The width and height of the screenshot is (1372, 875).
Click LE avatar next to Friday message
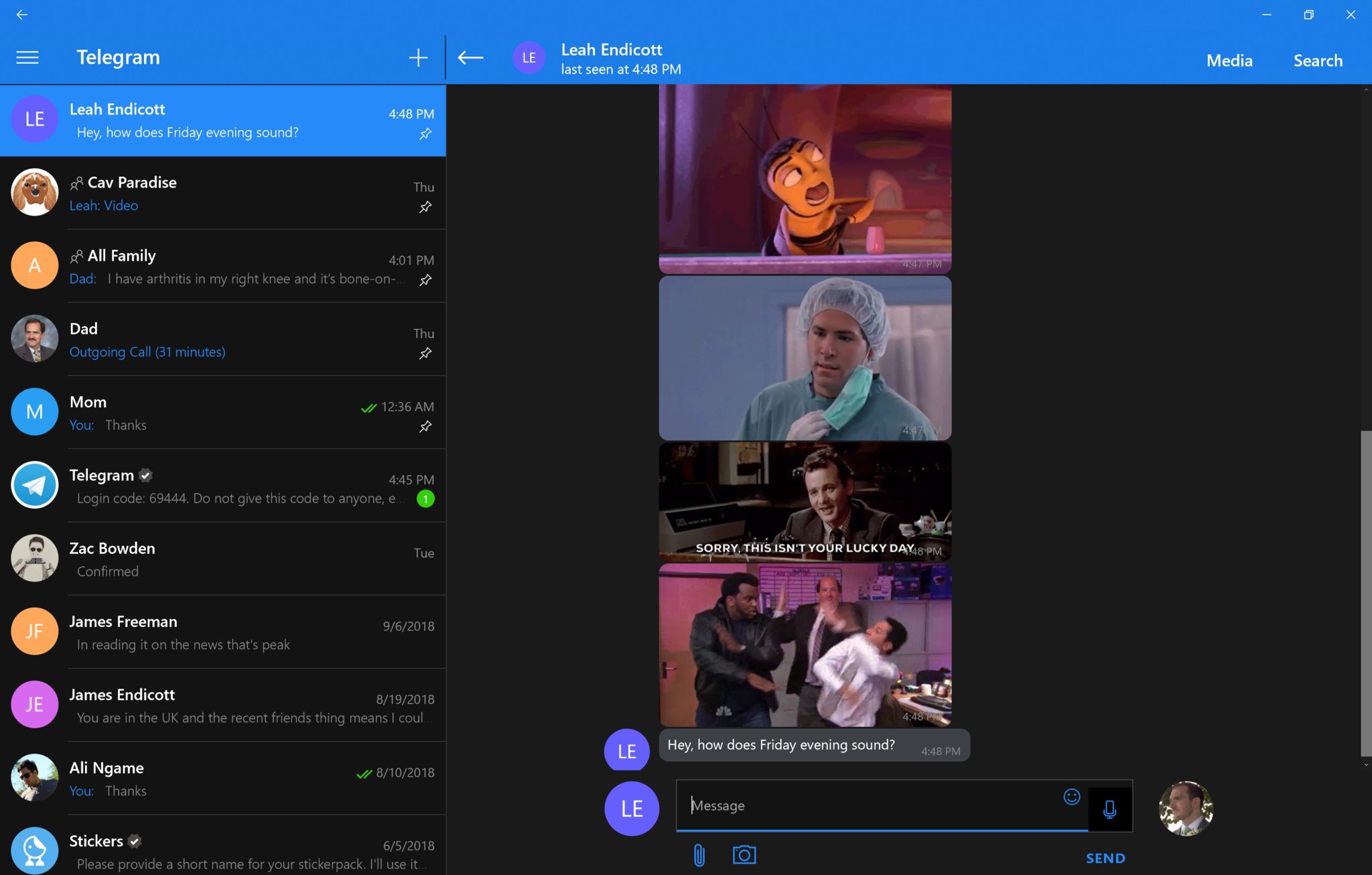[x=626, y=750]
